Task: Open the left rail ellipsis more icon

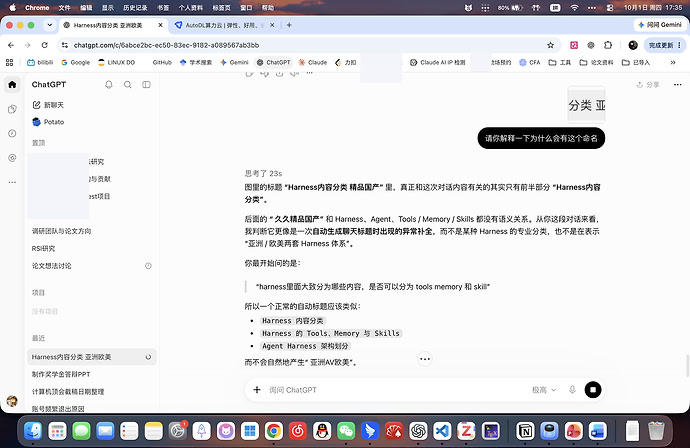Action: tap(12, 182)
